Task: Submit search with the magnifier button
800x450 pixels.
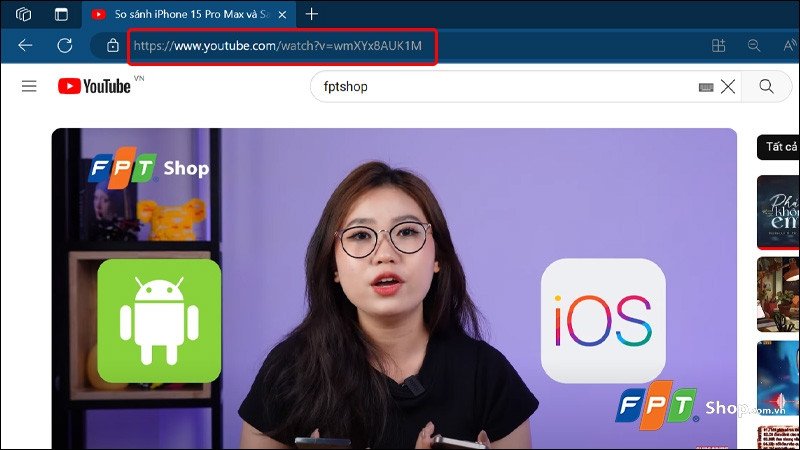Action: click(766, 86)
